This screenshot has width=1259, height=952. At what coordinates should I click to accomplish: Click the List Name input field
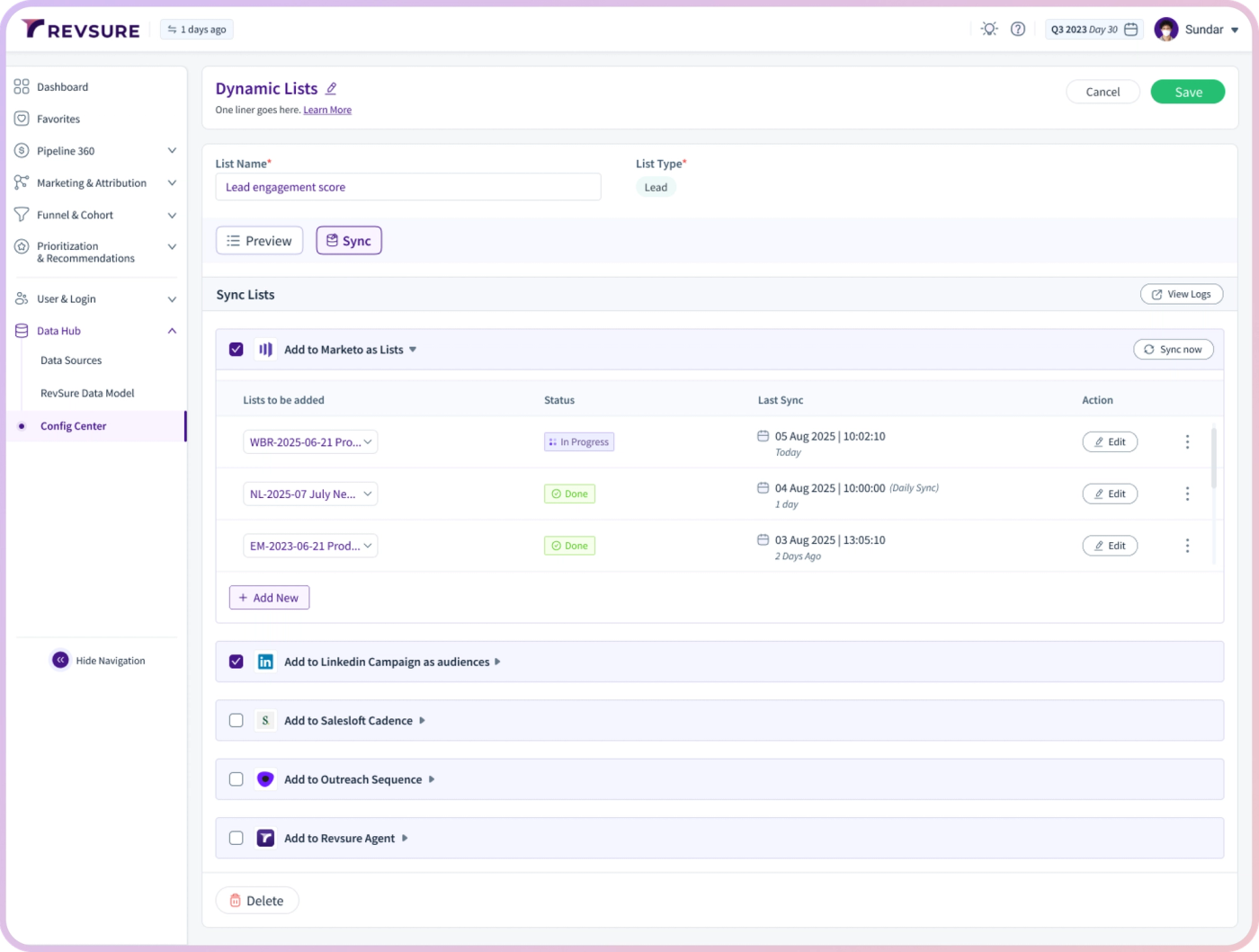coord(408,187)
